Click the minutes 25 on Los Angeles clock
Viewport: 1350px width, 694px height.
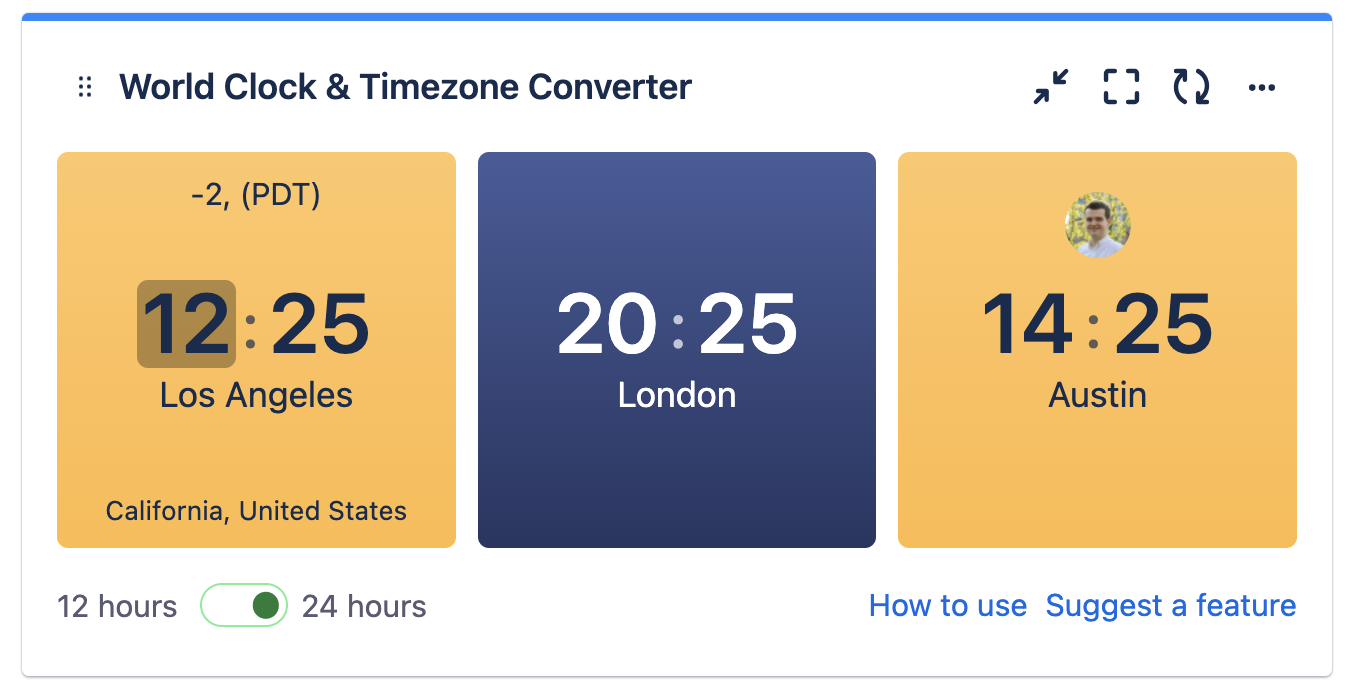point(320,324)
